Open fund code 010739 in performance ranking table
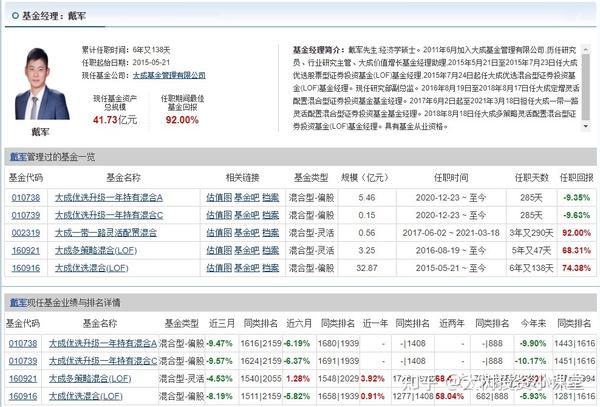The width and height of the screenshot is (600, 407). click(x=23, y=361)
